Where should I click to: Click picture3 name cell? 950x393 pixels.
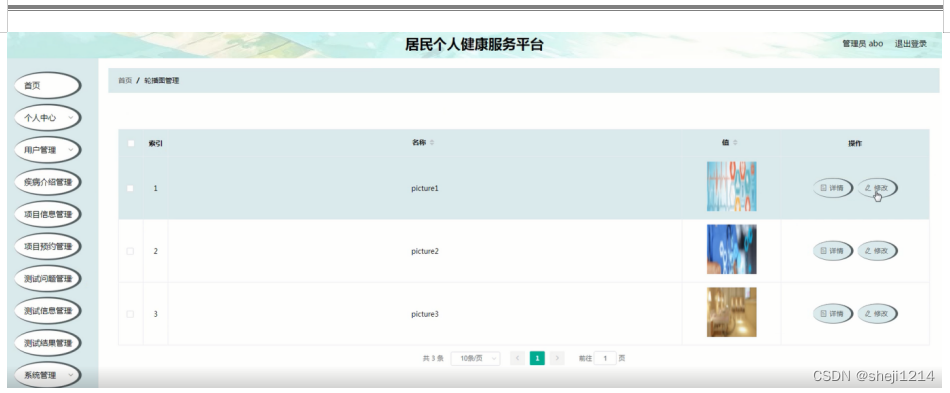pyautogui.click(x=425, y=314)
